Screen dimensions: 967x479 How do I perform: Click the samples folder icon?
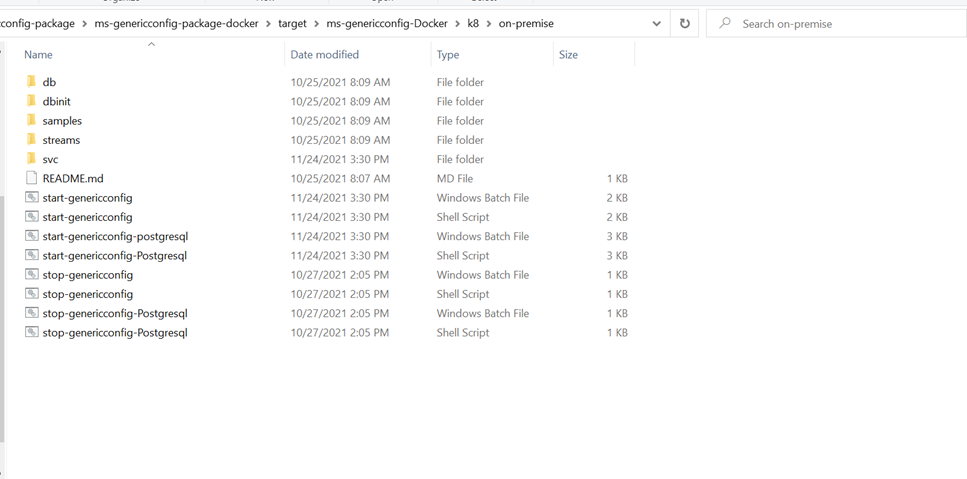(x=31, y=120)
